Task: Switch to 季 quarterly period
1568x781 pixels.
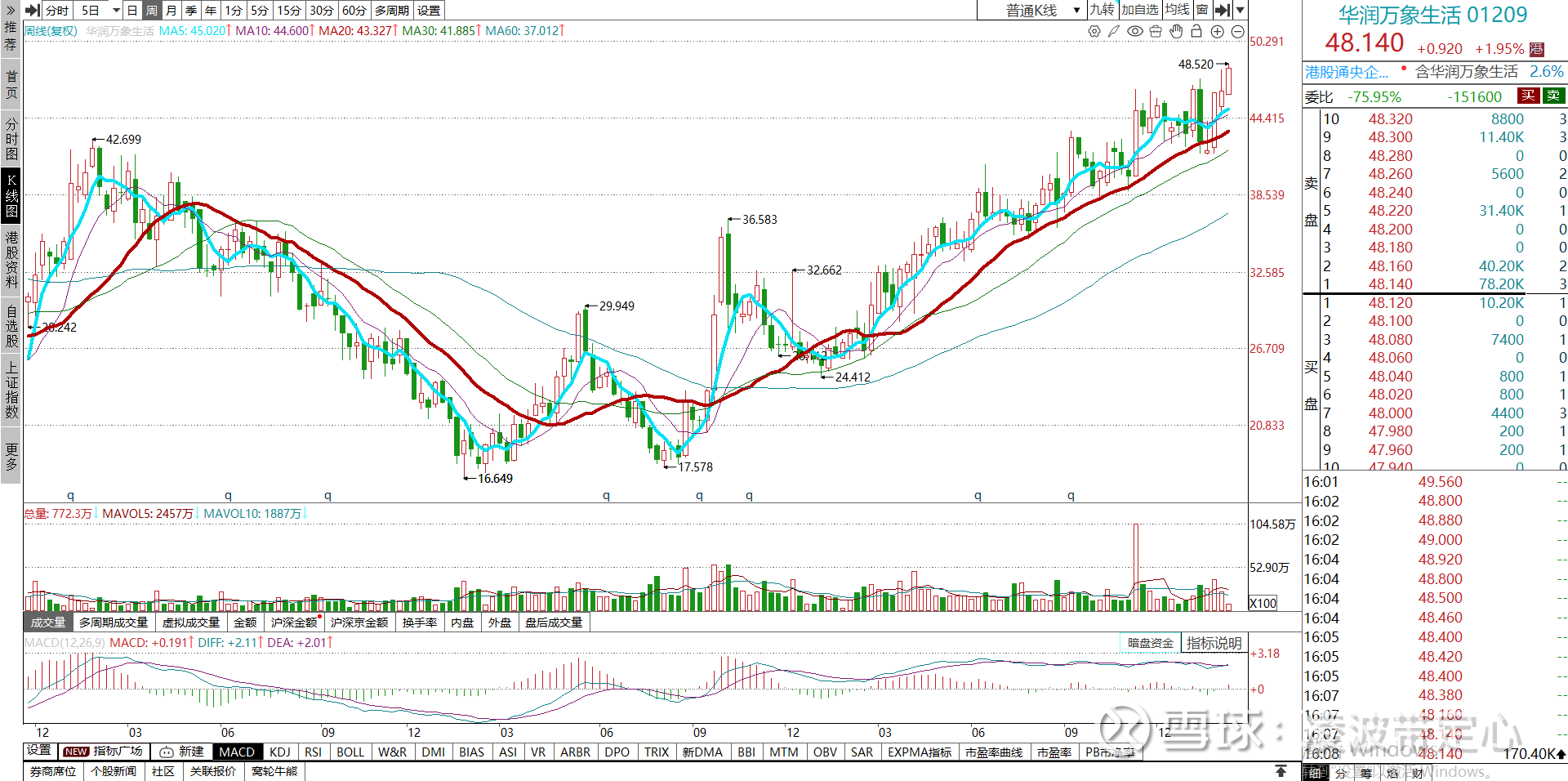Action: [x=191, y=10]
